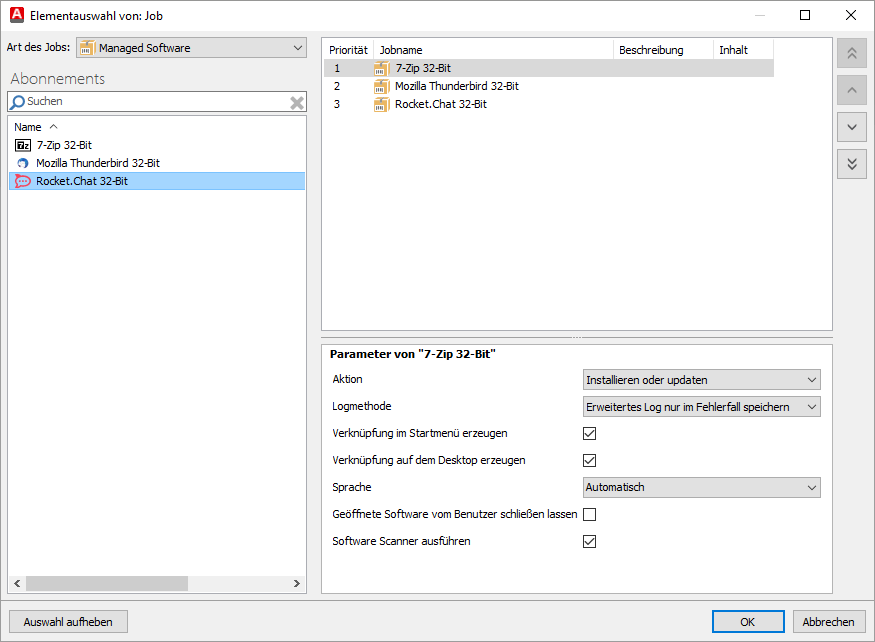Move selected job to bottom with double-down chevron

point(851,163)
